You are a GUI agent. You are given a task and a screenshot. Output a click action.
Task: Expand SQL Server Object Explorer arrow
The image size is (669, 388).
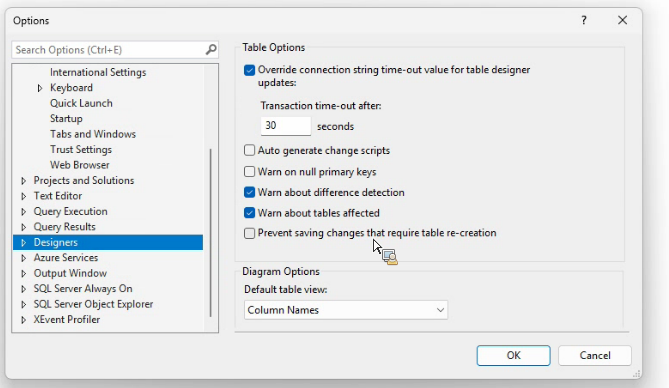[x=23, y=304]
